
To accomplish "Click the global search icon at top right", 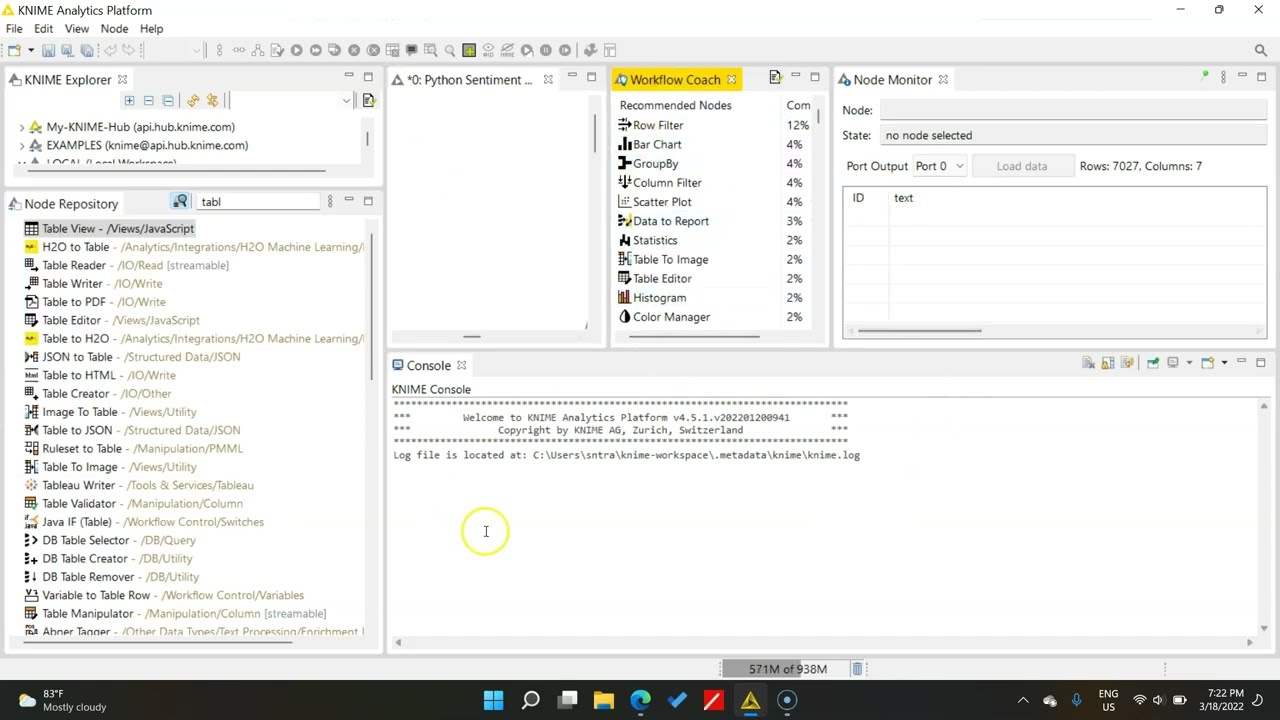I will click(x=1261, y=50).
